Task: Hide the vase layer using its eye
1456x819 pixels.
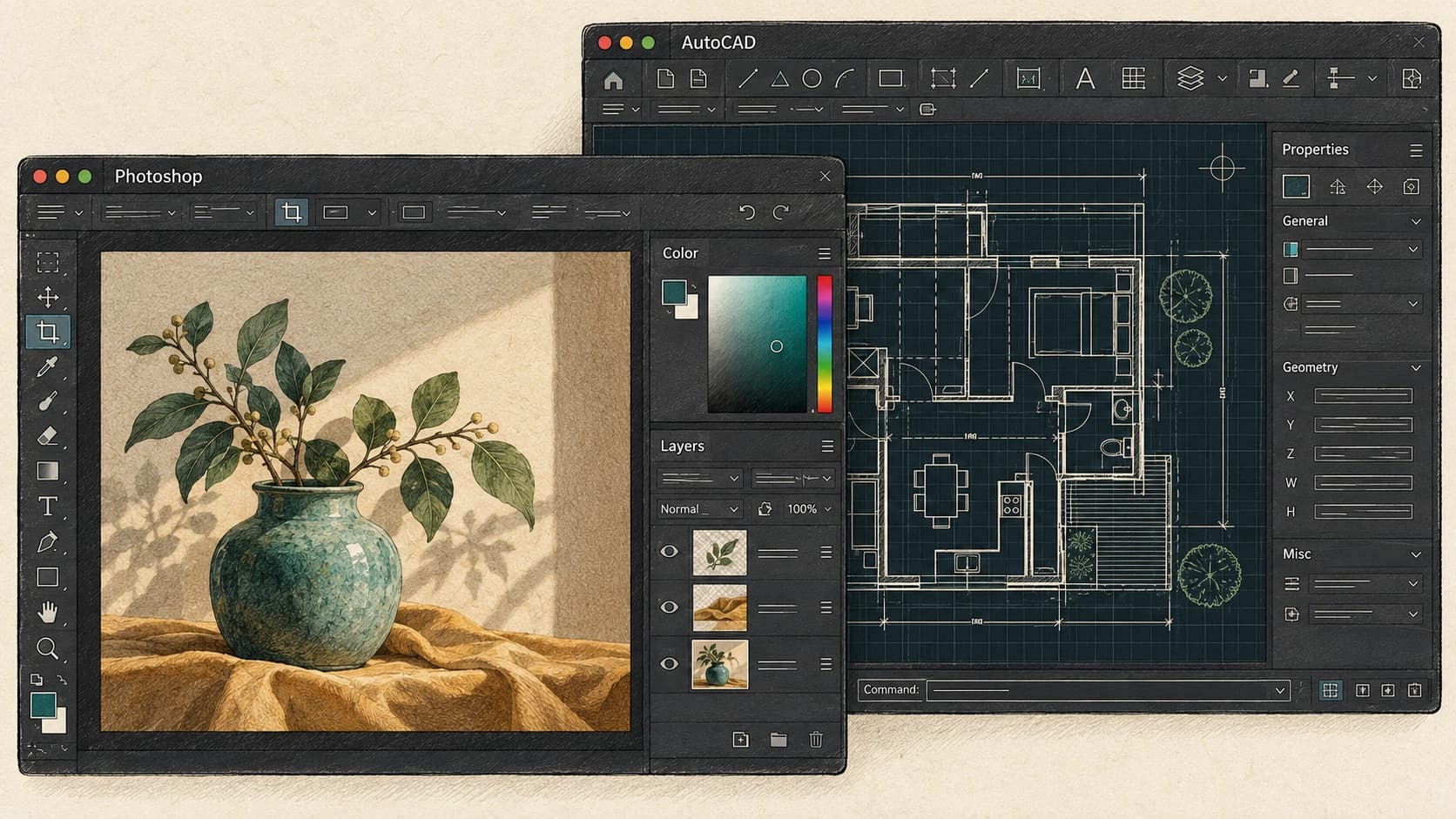Action: 669,664
